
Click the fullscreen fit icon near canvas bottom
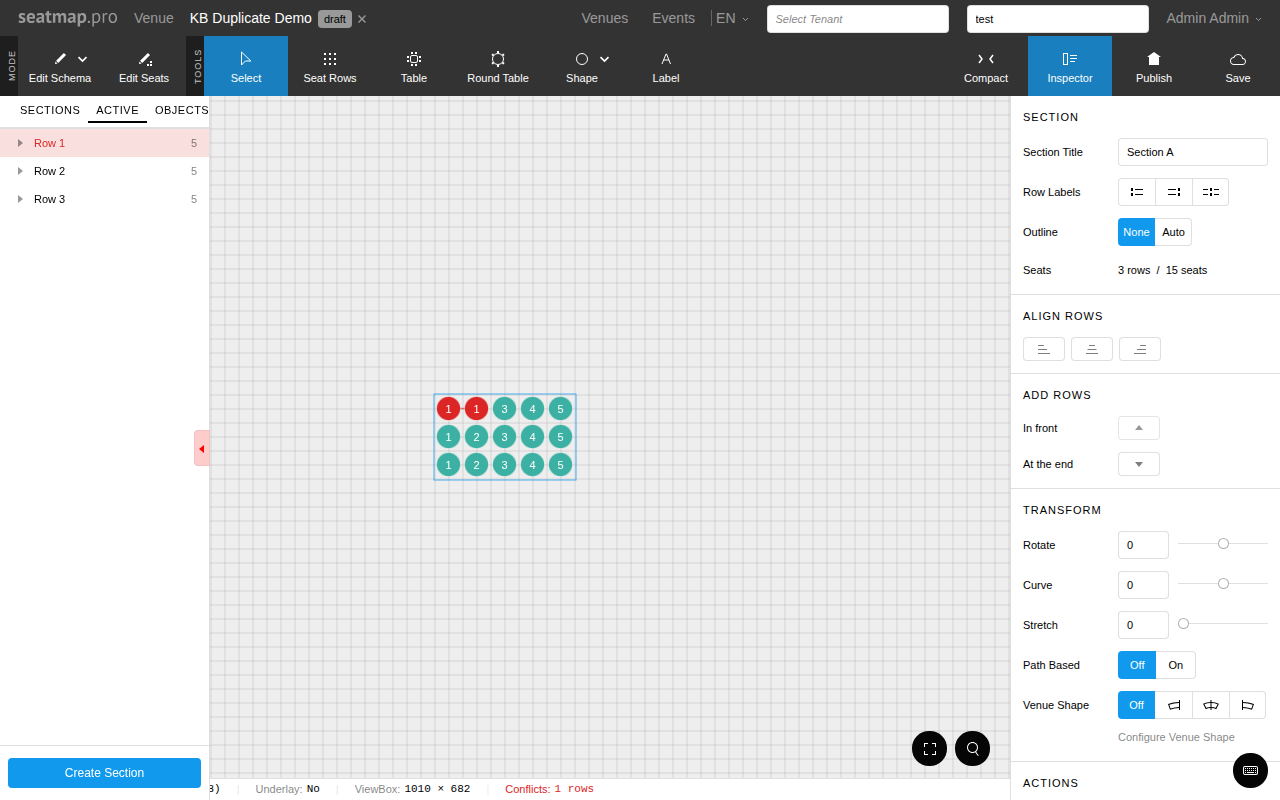point(929,748)
